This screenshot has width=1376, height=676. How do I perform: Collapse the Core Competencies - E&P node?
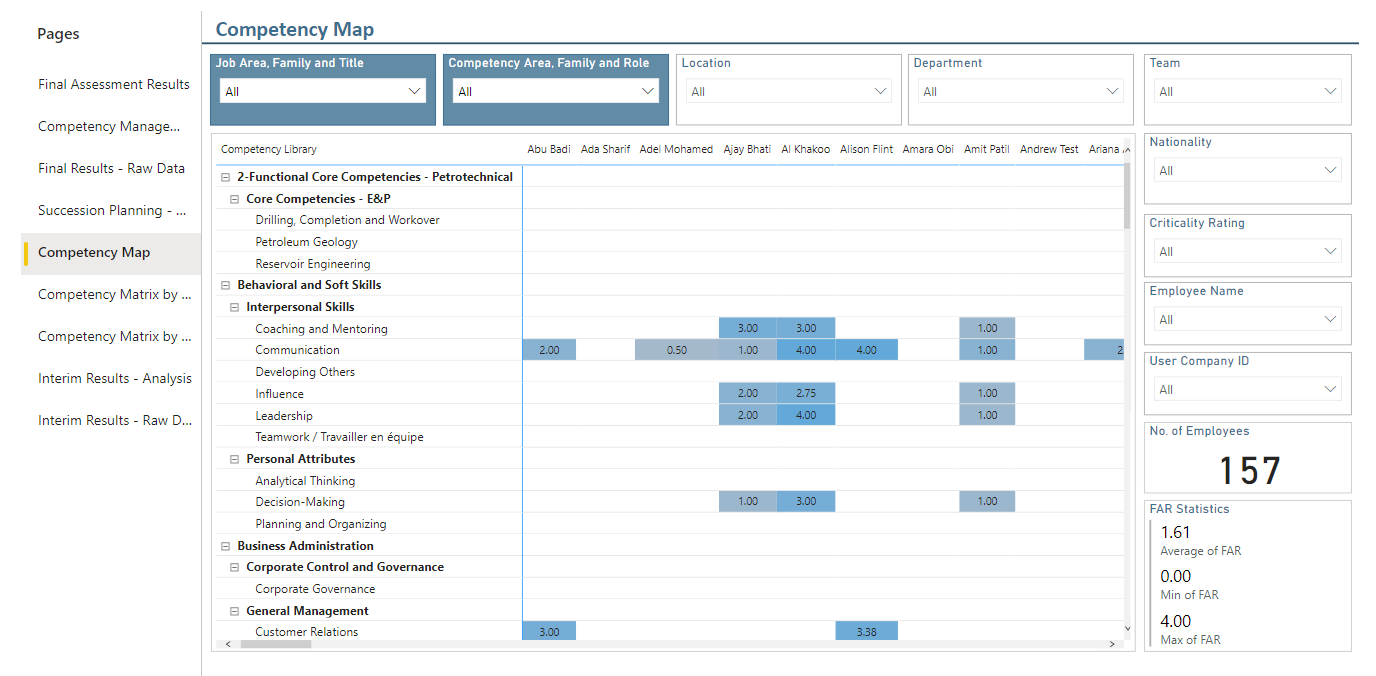[x=235, y=199]
